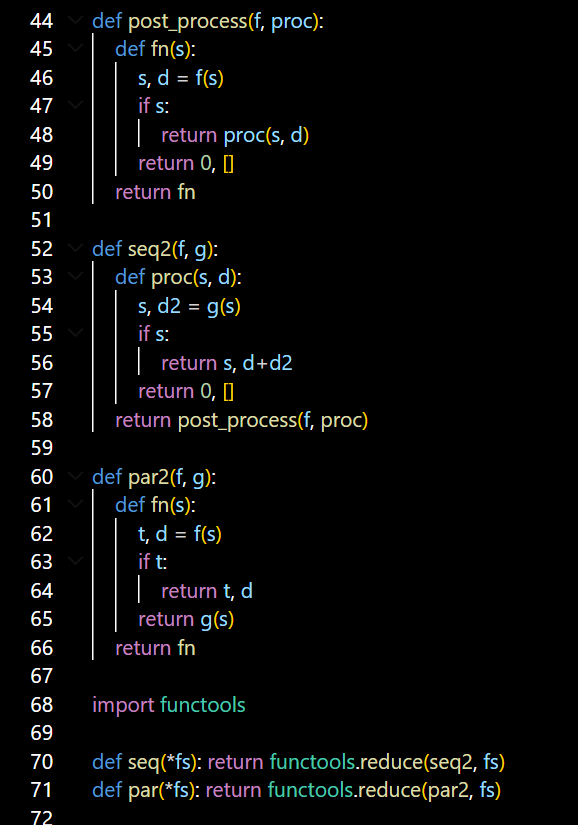Place cursor on post_process call in line 58

coord(237,420)
